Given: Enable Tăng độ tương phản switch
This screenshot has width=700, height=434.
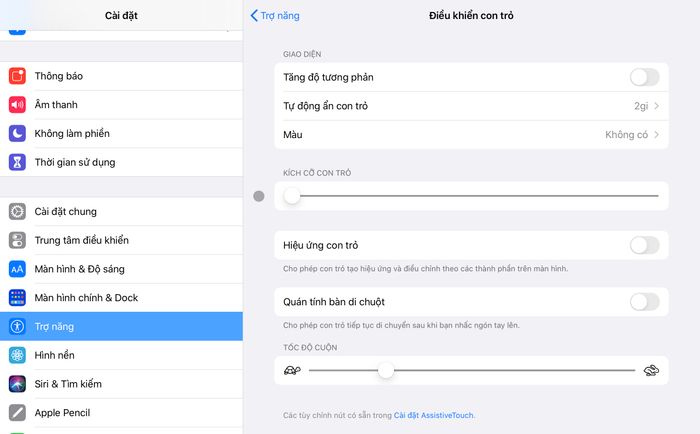Looking at the screenshot, I should 644,77.
